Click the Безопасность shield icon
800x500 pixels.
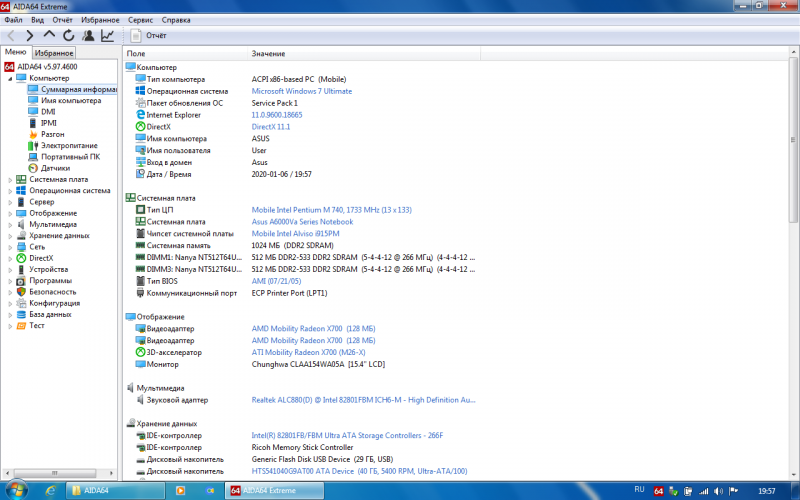[x=21, y=292]
